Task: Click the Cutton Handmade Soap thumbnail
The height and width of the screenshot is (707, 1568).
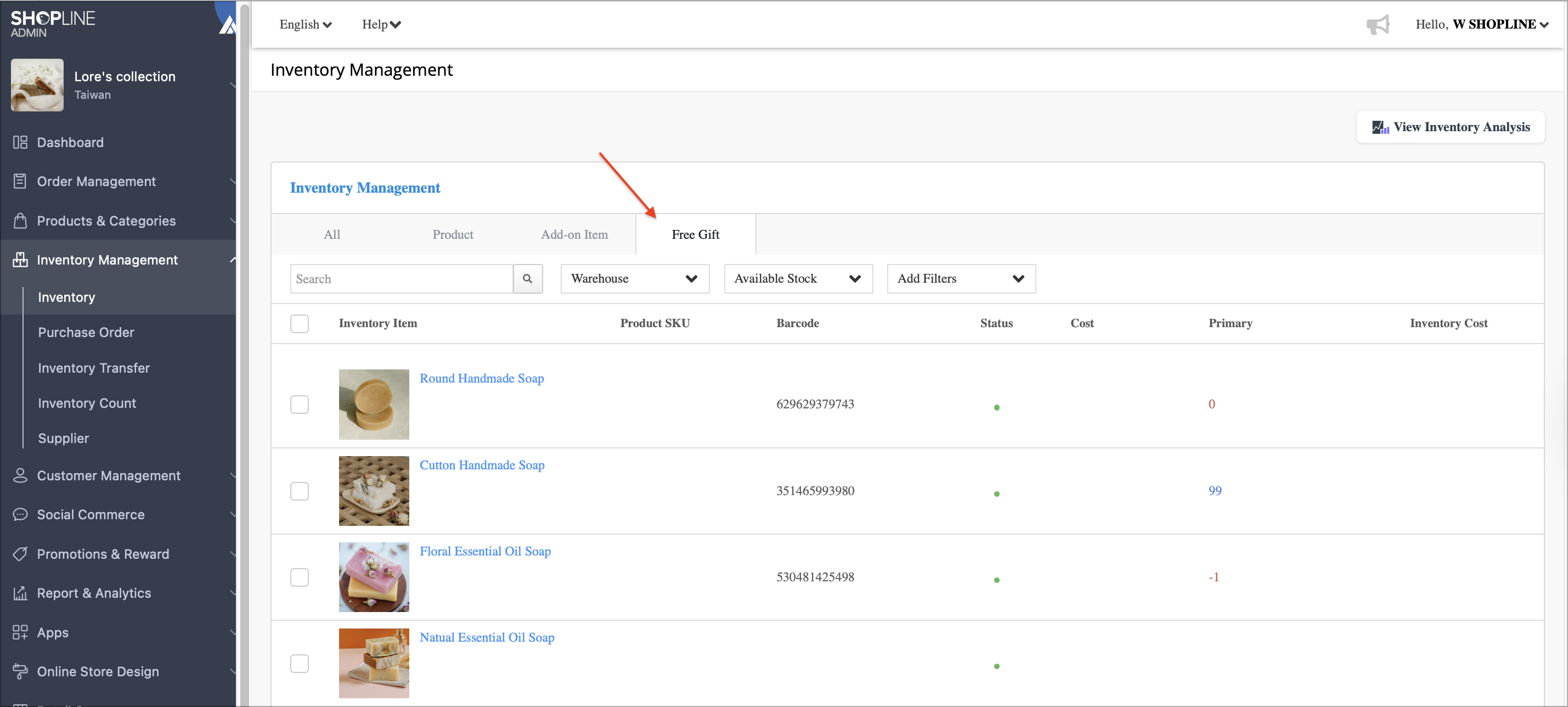Action: [x=374, y=491]
